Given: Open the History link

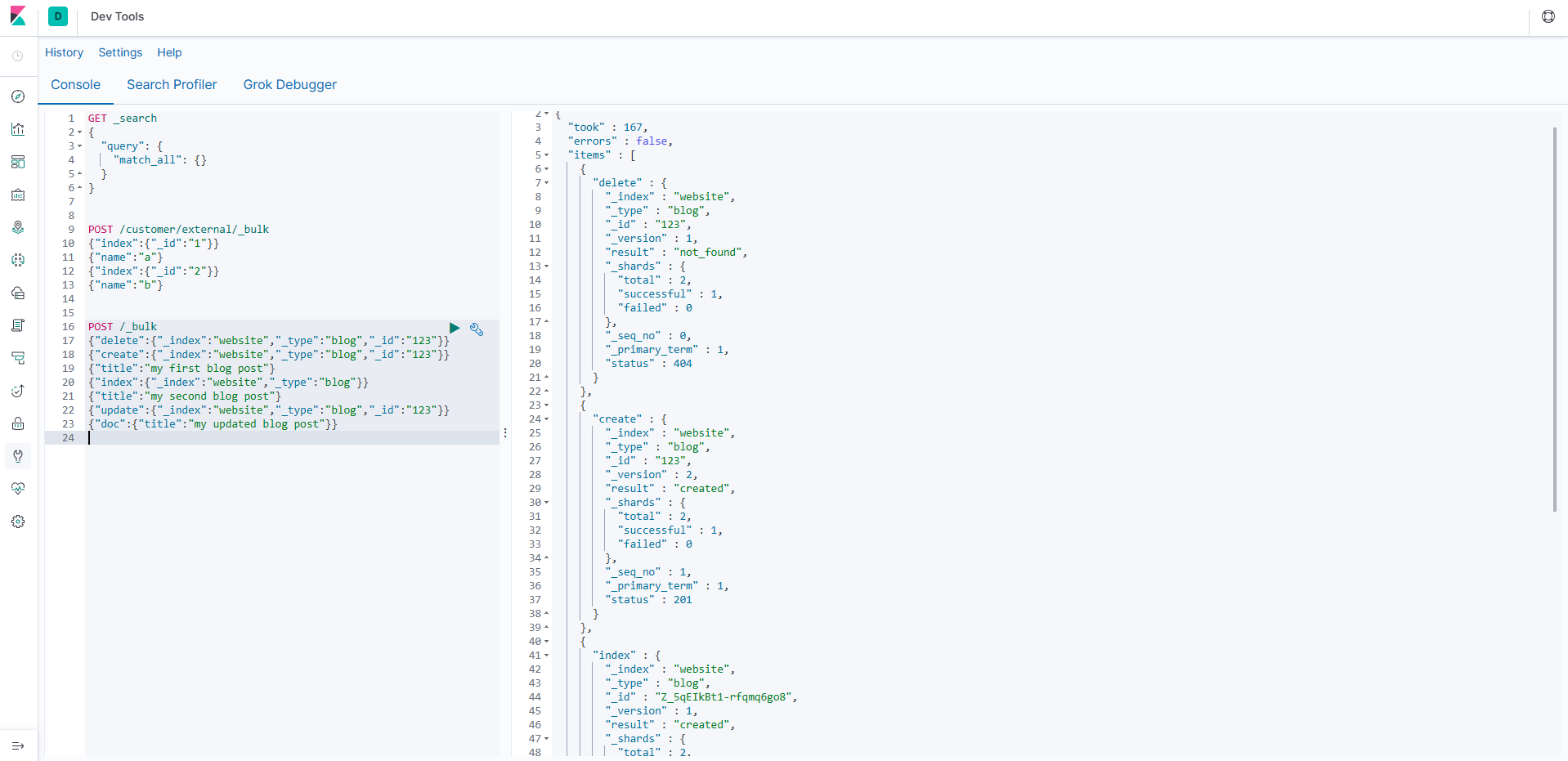Looking at the screenshot, I should click(x=64, y=52).
